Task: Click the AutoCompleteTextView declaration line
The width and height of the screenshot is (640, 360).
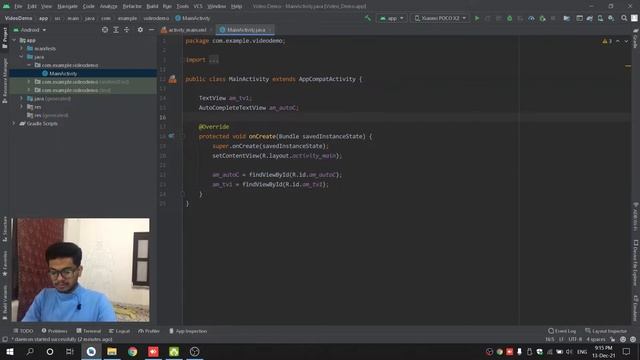Action: point(249,108)
